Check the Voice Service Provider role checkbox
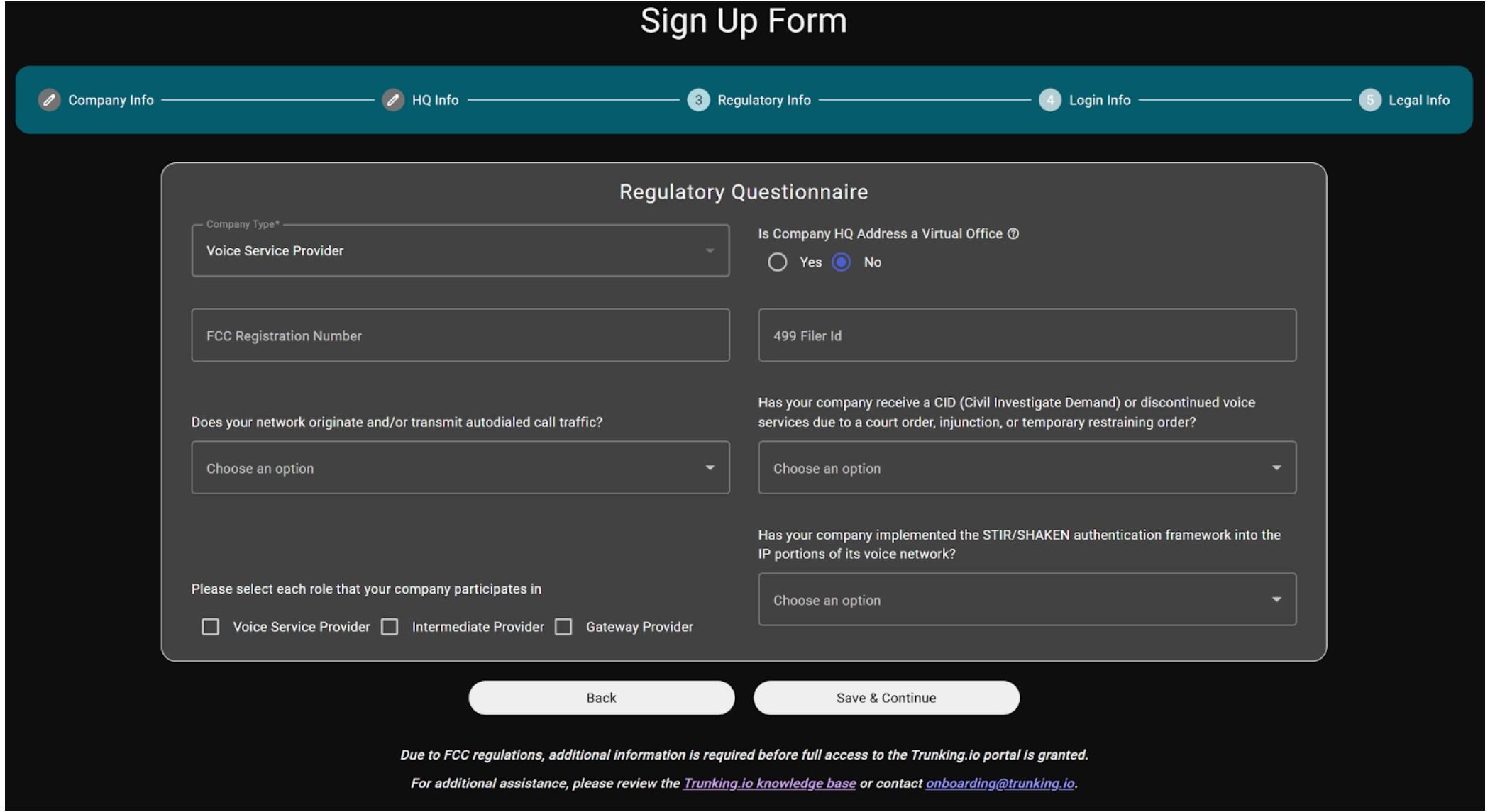Screen dimensions: 1495x812 [211, 627]
